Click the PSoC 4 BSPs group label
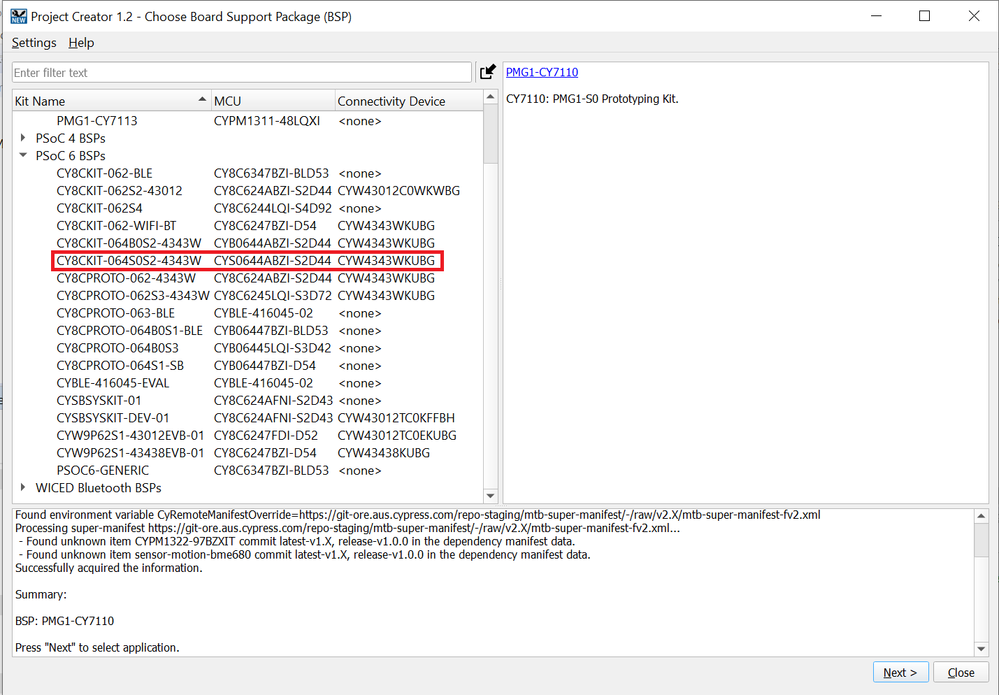The image size is (999, 695). pyautogui.click(x=71, y=138)
